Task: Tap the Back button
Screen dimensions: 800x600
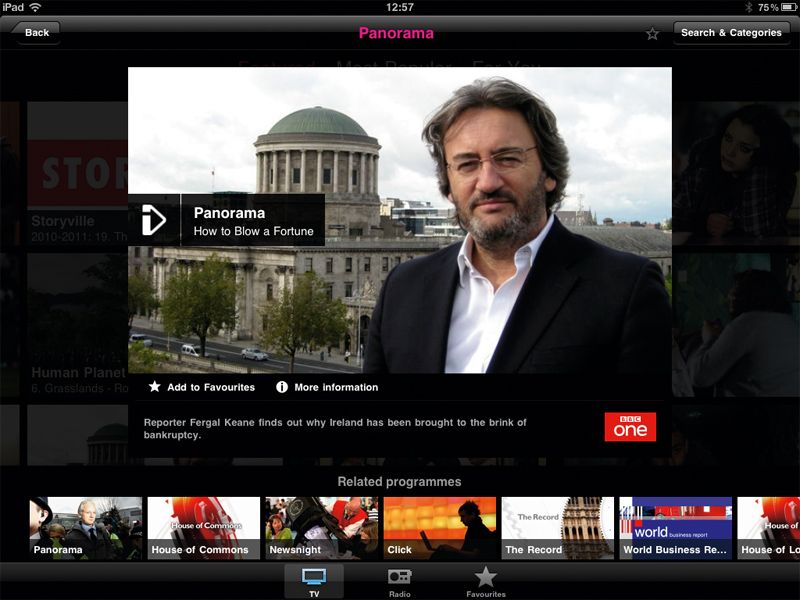Action: pyautogui.click(x=36, y=32)
